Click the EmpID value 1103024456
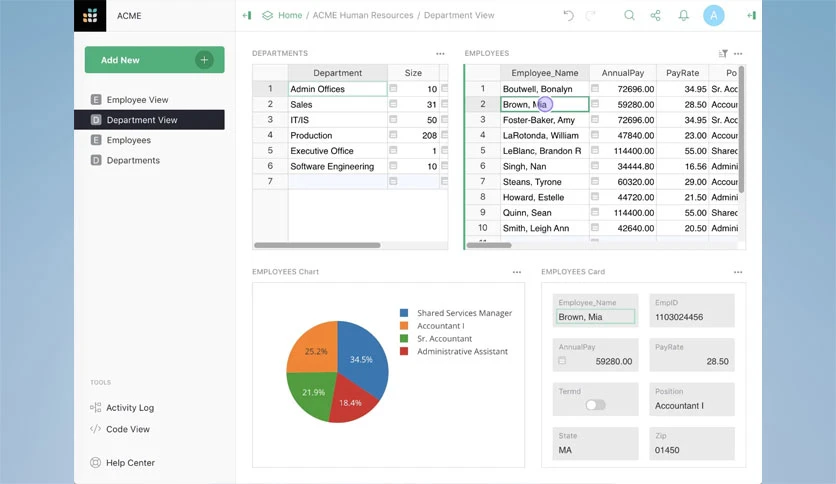This screenshot has height=484, width=836. tap(679, 317)
